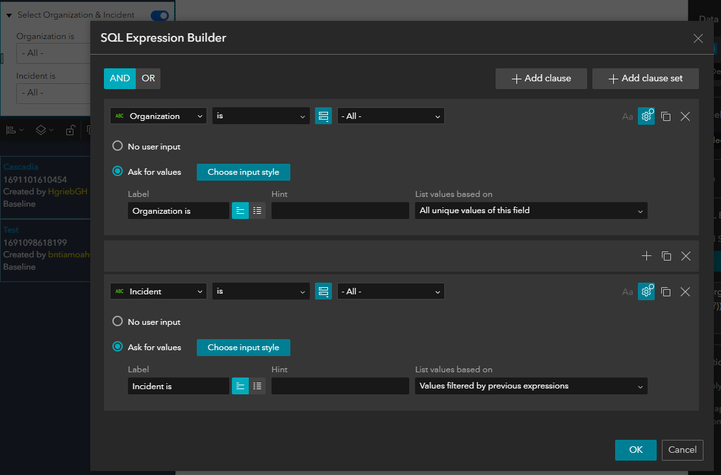Add clause to set with plus icon
The width and height of the screenshot is (721, 475).
646,256
